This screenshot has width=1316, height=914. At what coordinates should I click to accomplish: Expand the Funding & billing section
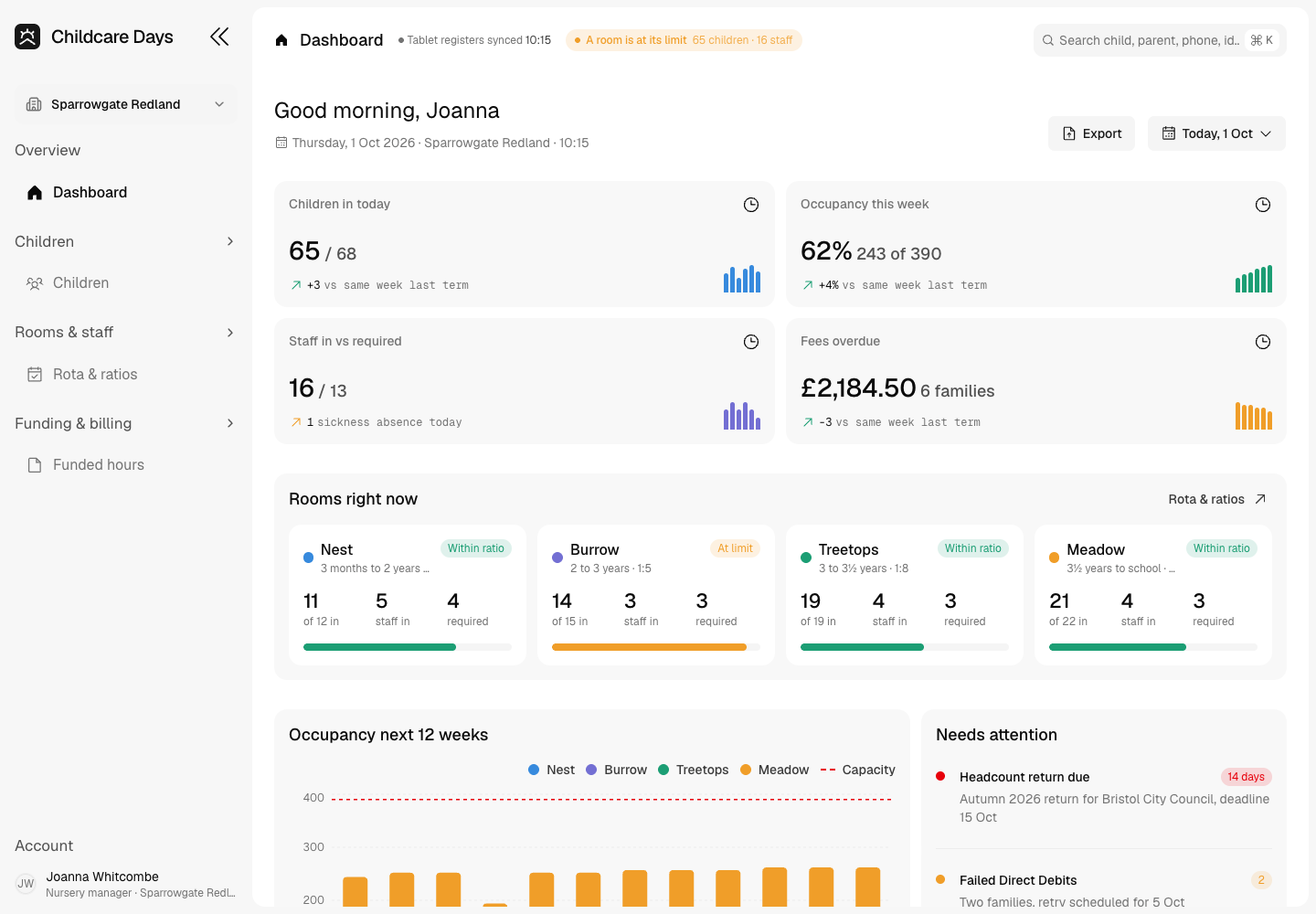coord(126,423)
